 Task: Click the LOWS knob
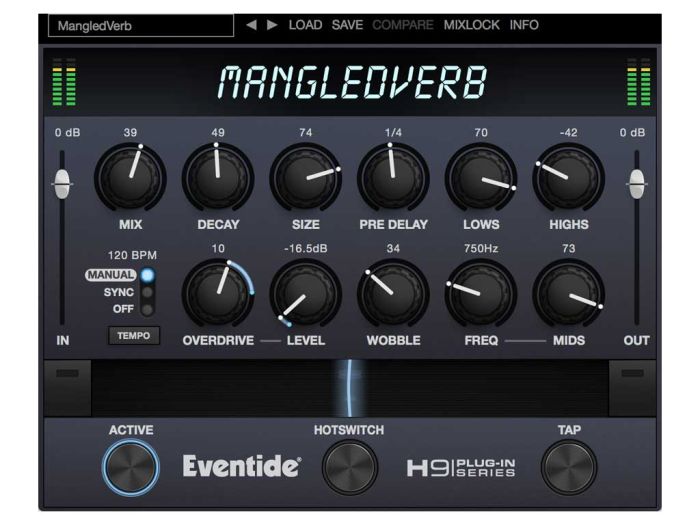pos(481,178)
